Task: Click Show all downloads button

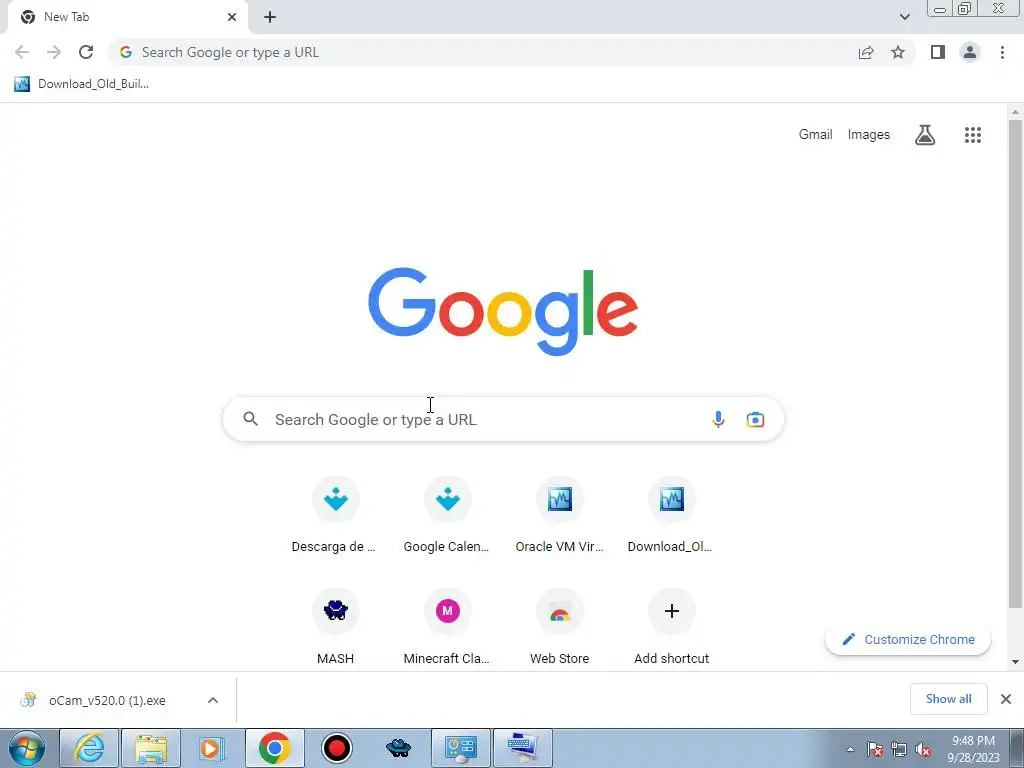Action: tap(948, 699)
